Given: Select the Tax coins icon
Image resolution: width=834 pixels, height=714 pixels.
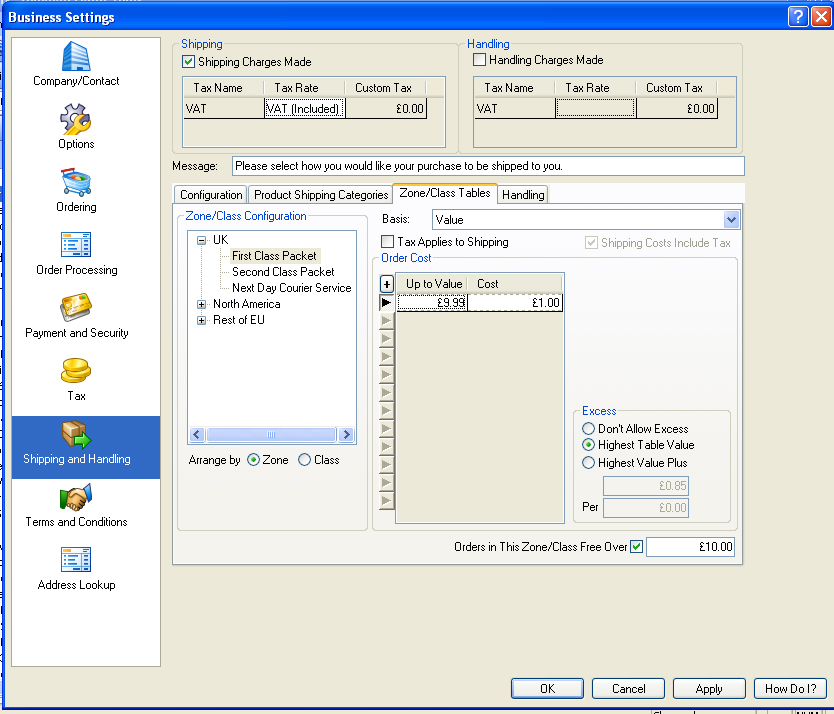Looking at the screenshot, I should 76,372.
